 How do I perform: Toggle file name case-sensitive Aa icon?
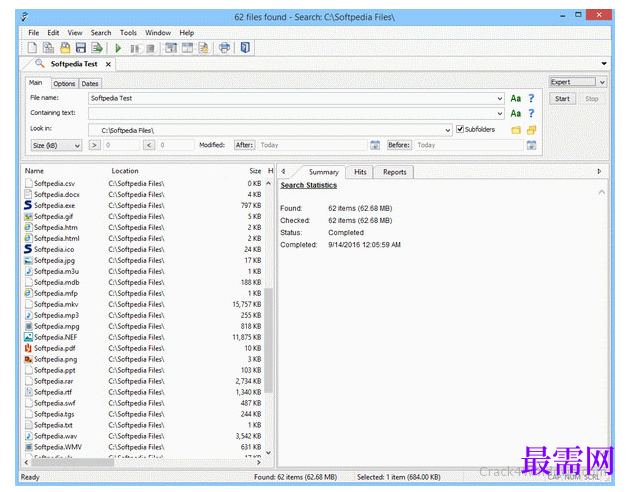pos(516,98)
